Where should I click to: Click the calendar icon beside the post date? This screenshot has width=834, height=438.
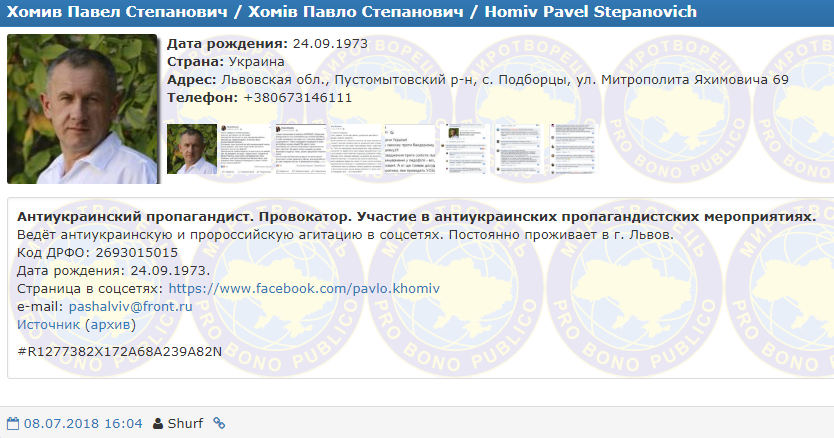[13, 424]
